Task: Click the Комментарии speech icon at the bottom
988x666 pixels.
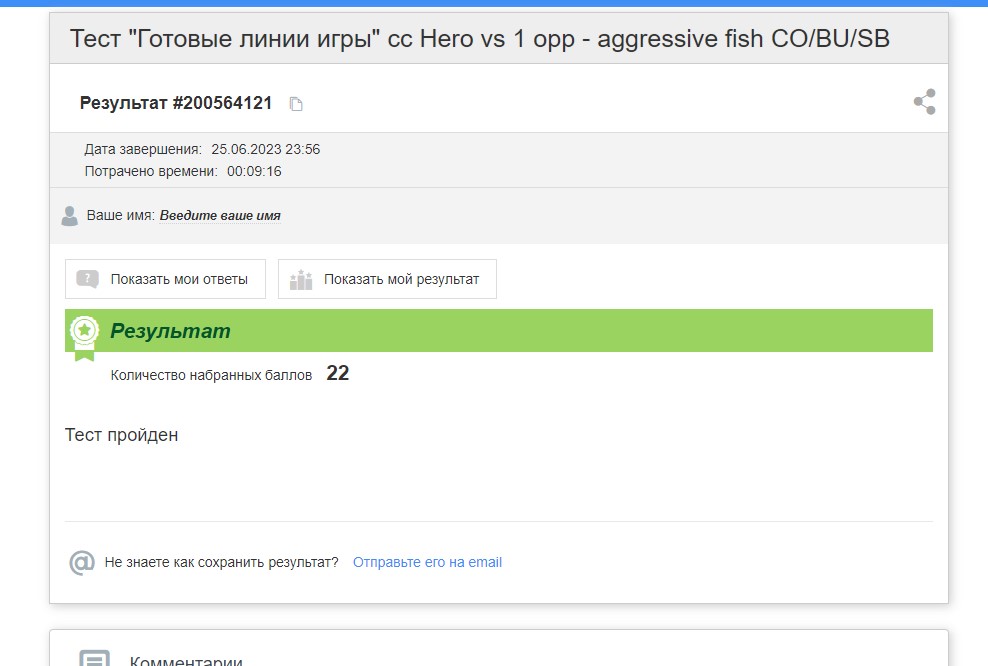Action: (95, 658)
